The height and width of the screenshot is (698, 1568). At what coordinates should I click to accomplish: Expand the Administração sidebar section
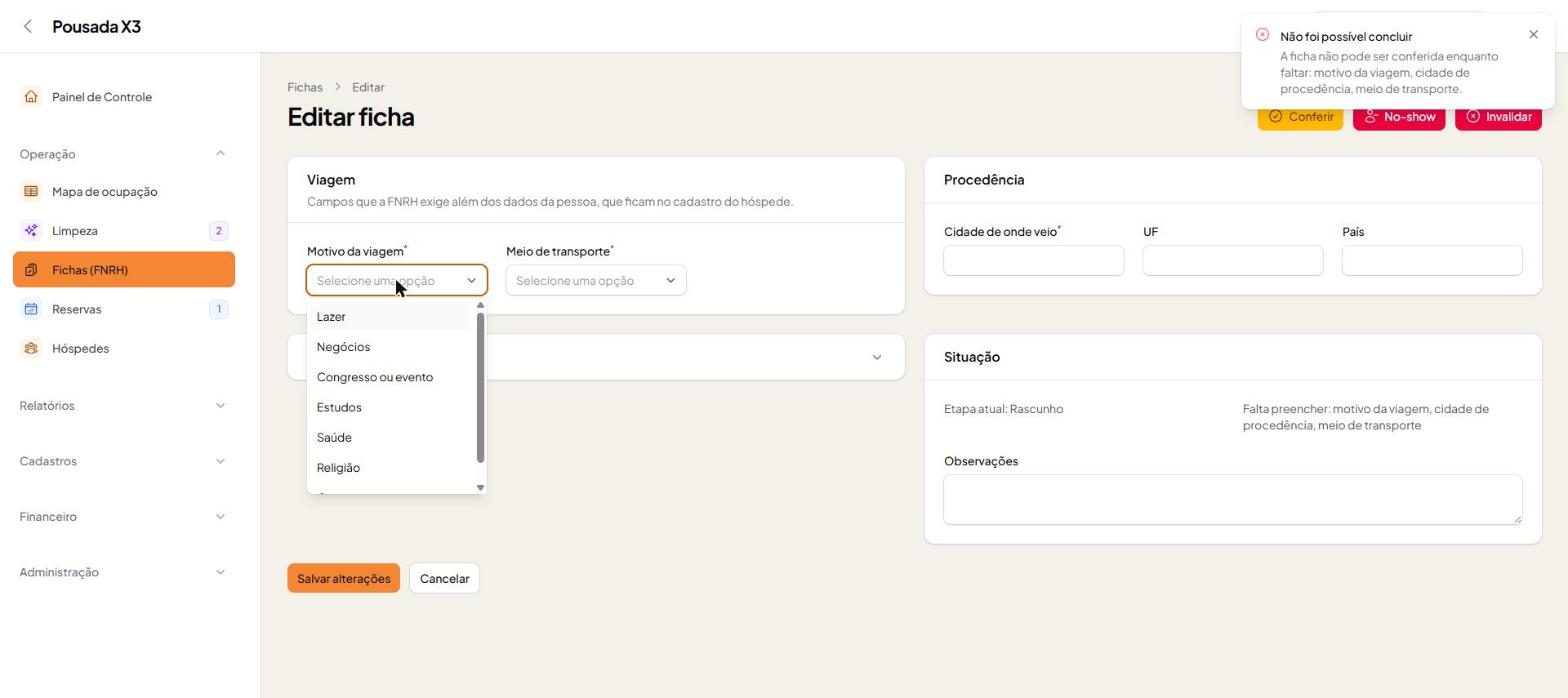(220, 573)
